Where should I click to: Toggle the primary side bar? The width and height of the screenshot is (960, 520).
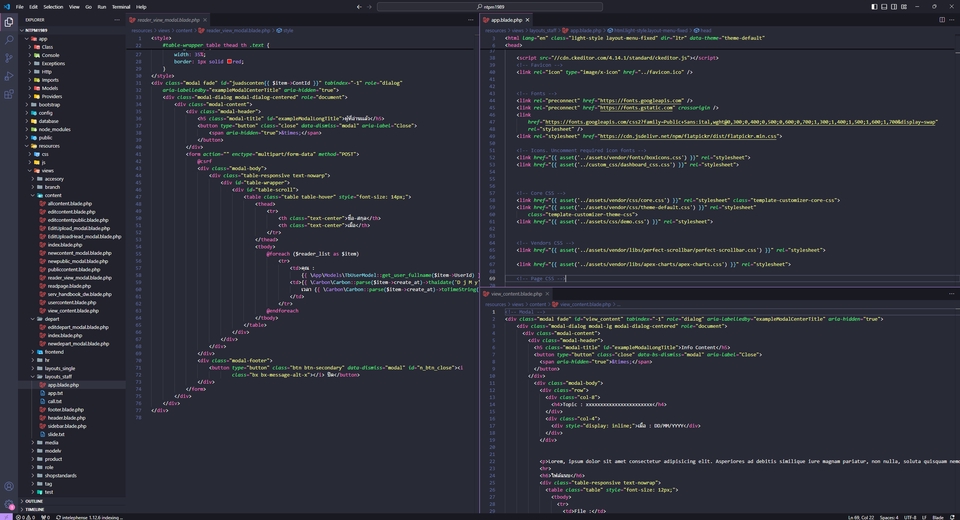pos(874,7)
